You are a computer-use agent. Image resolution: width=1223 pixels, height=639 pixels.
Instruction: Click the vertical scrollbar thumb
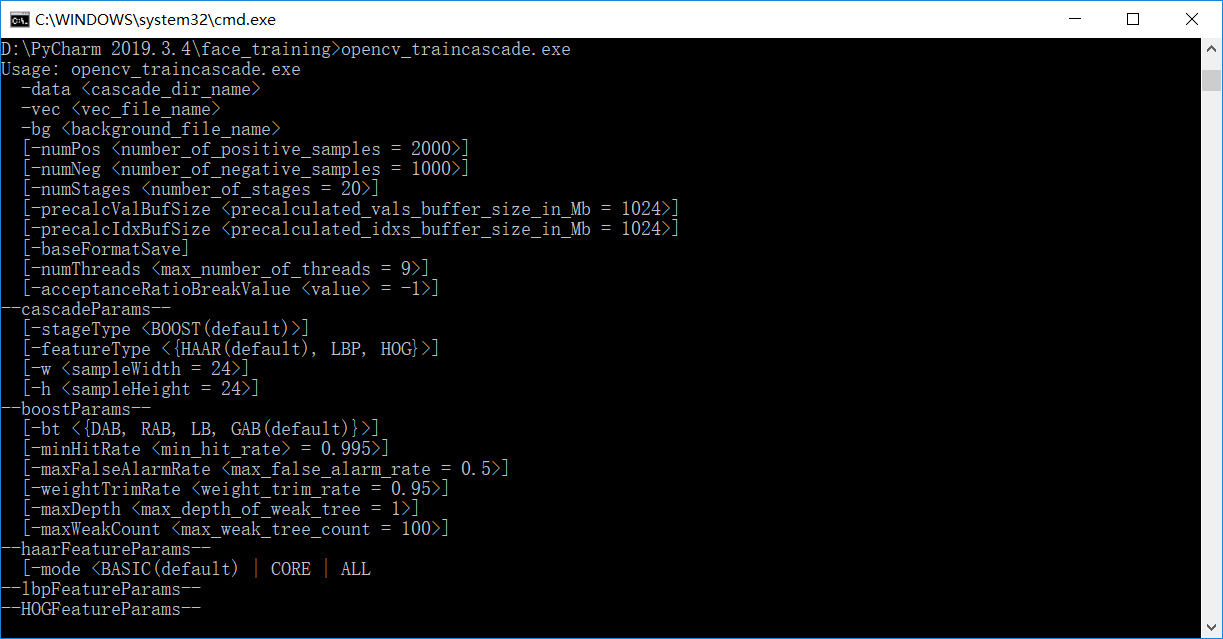pyautogui.click(x=1211, y=81)
